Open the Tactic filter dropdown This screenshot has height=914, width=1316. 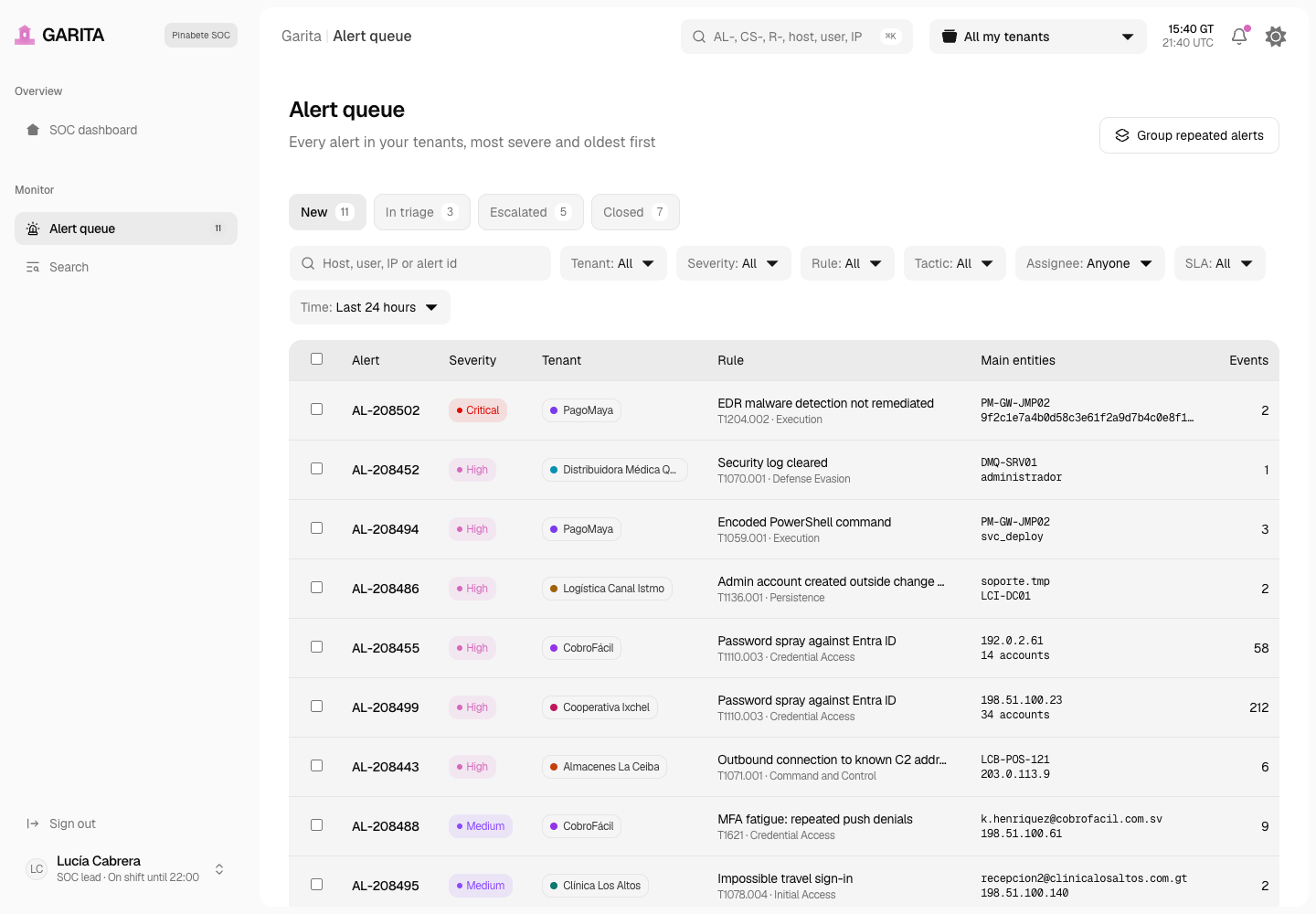coord(955,263)
